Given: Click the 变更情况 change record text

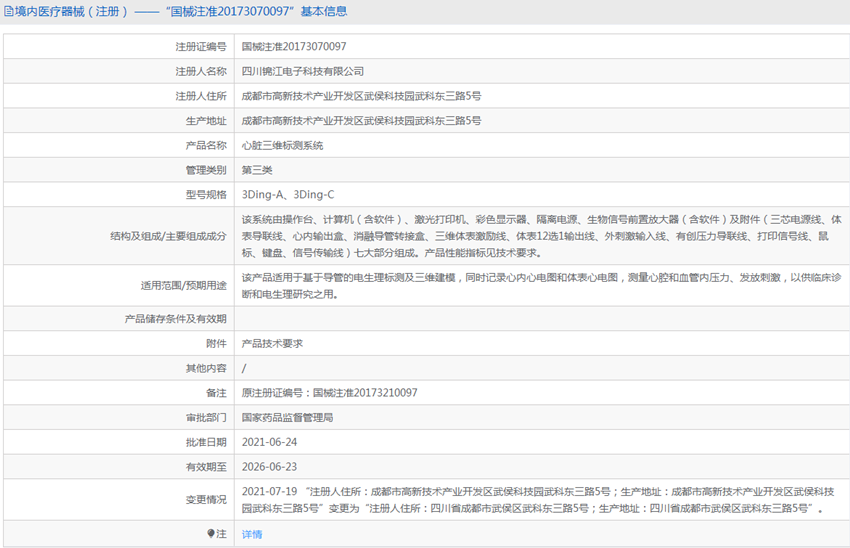Looking at the screenshot, I should (x=540, y=499).
